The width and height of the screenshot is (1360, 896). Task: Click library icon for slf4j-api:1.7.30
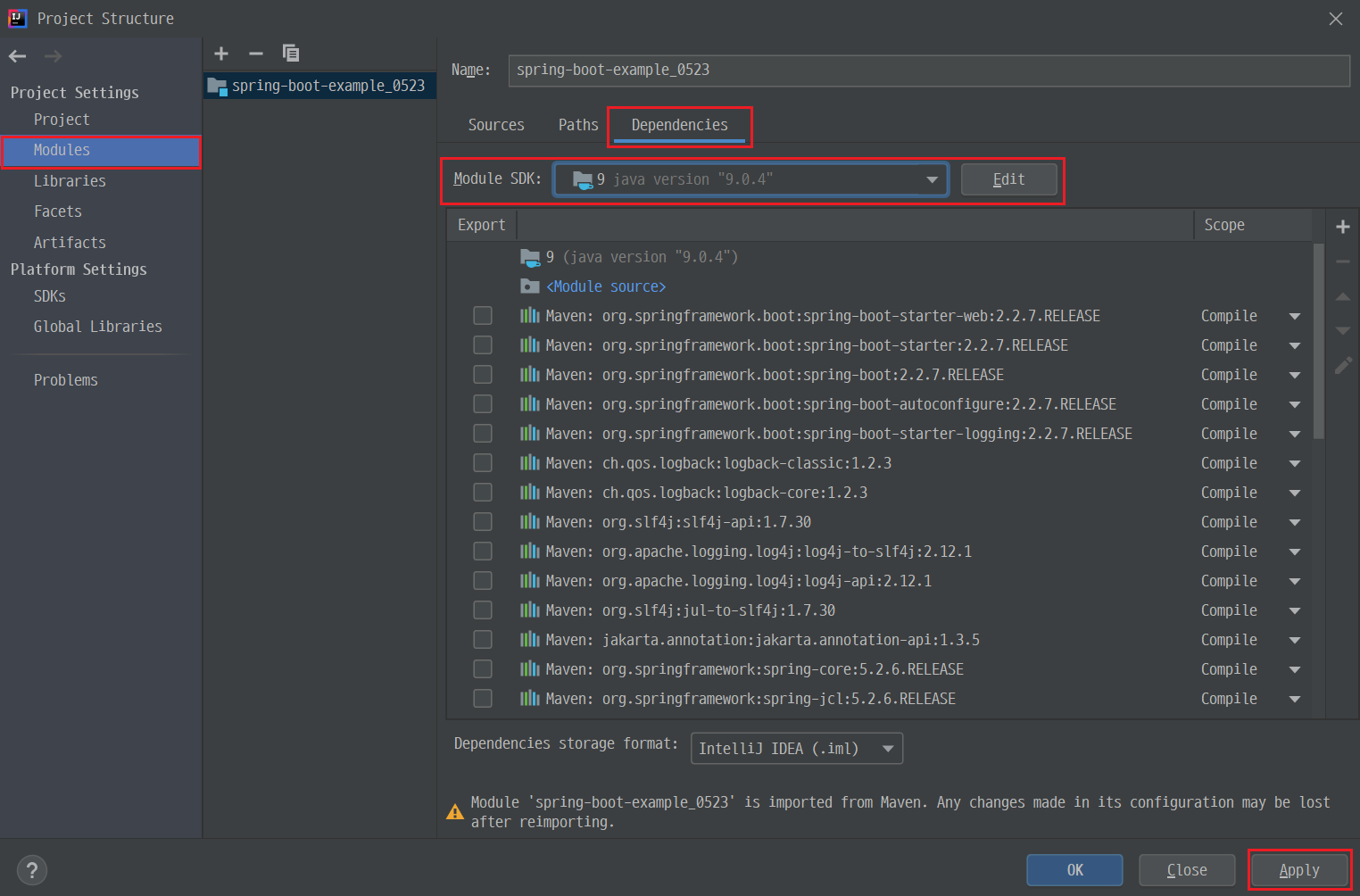pos(530,521)
